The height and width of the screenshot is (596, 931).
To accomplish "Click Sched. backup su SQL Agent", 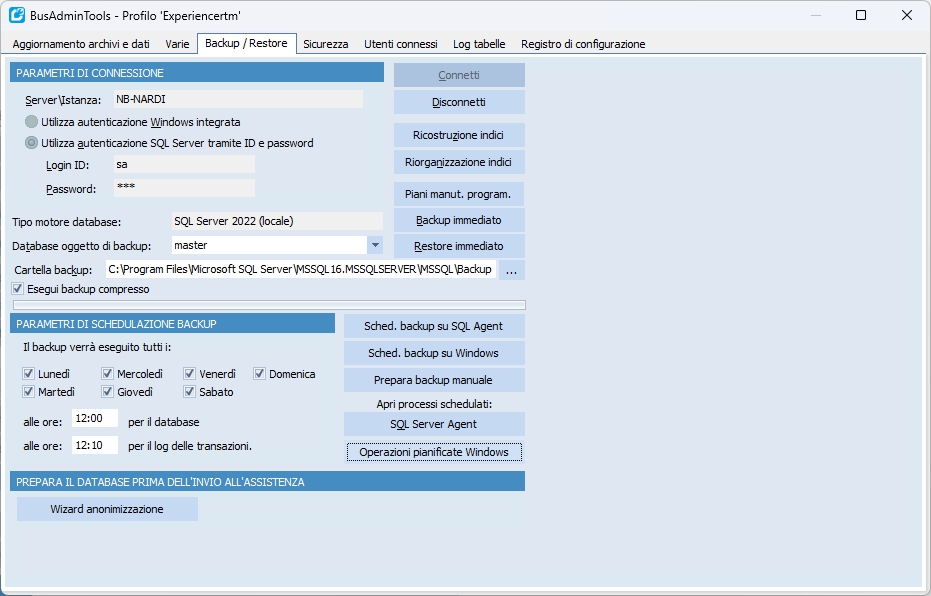I will point(434,326).
